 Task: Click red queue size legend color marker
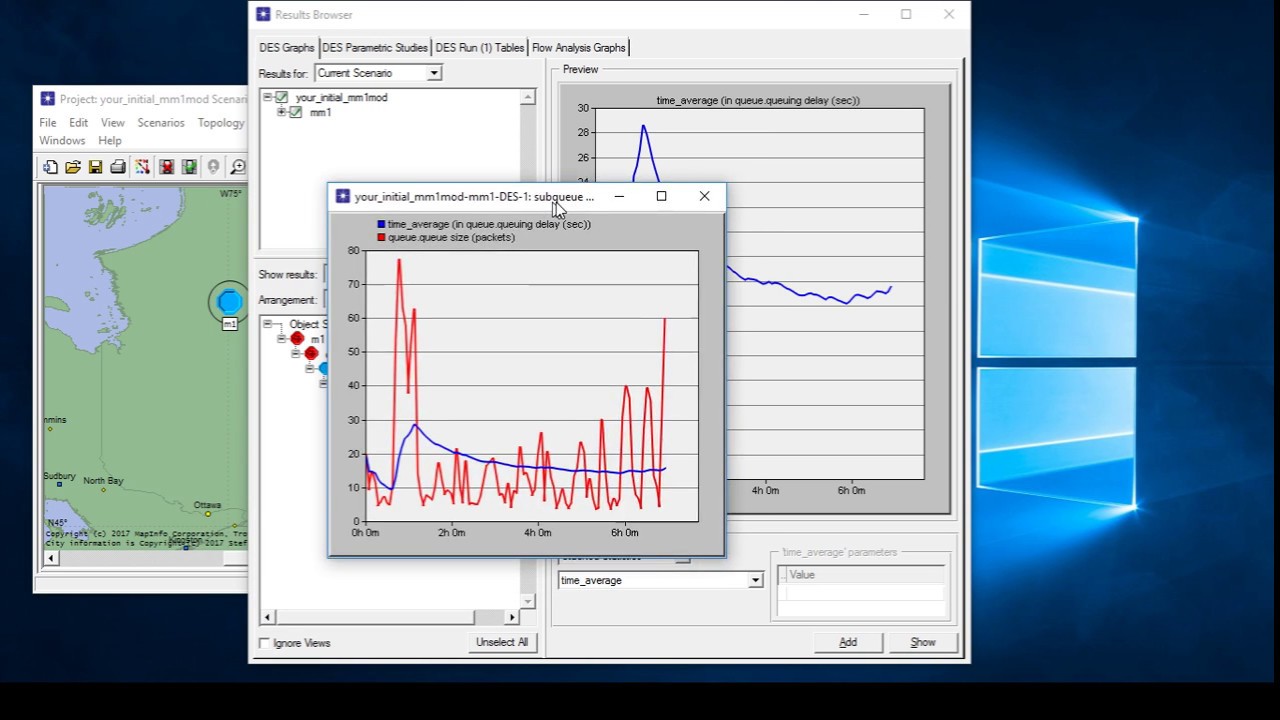point(381,237)
